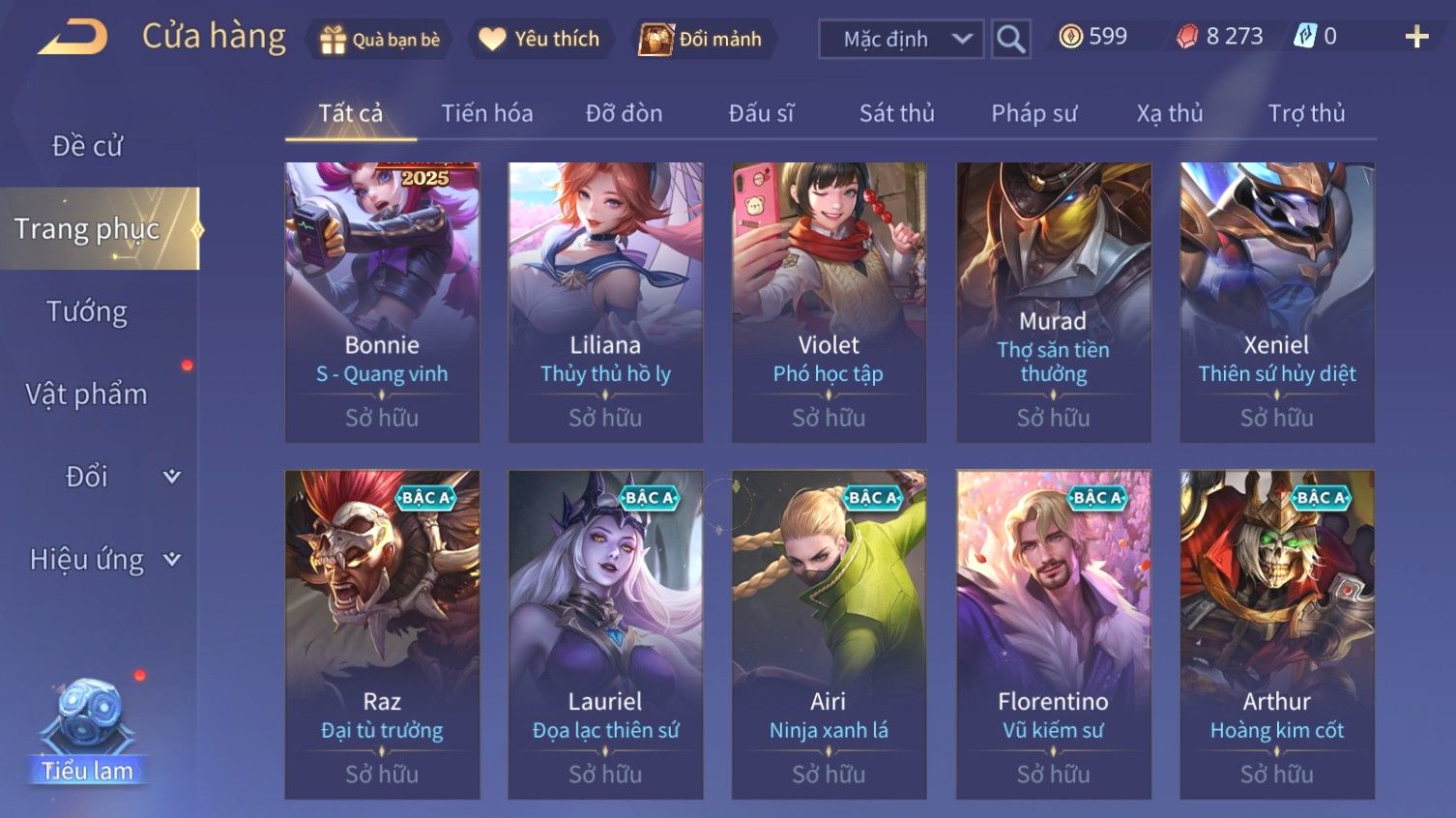Open Vật phẩm in the sidebar
The height and width of the screenshot is (818, 1456).
(87, 394)
